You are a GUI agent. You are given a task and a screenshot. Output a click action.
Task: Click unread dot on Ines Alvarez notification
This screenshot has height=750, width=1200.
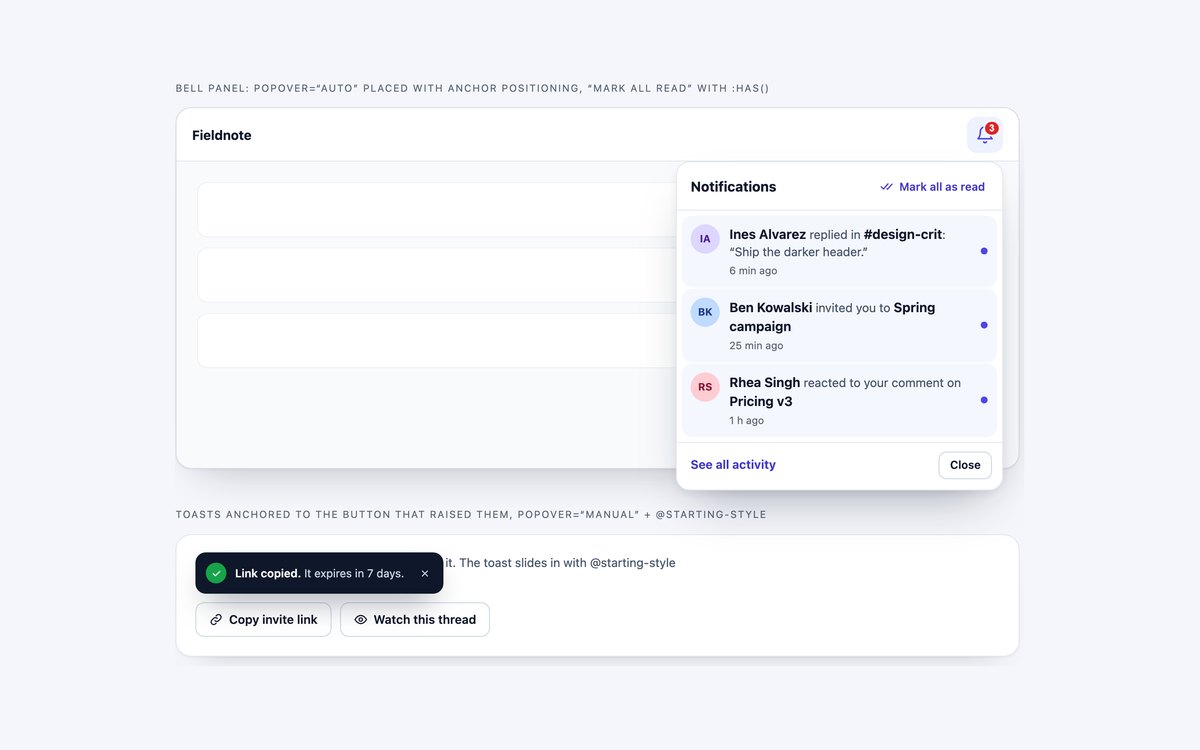click(984, 251)
